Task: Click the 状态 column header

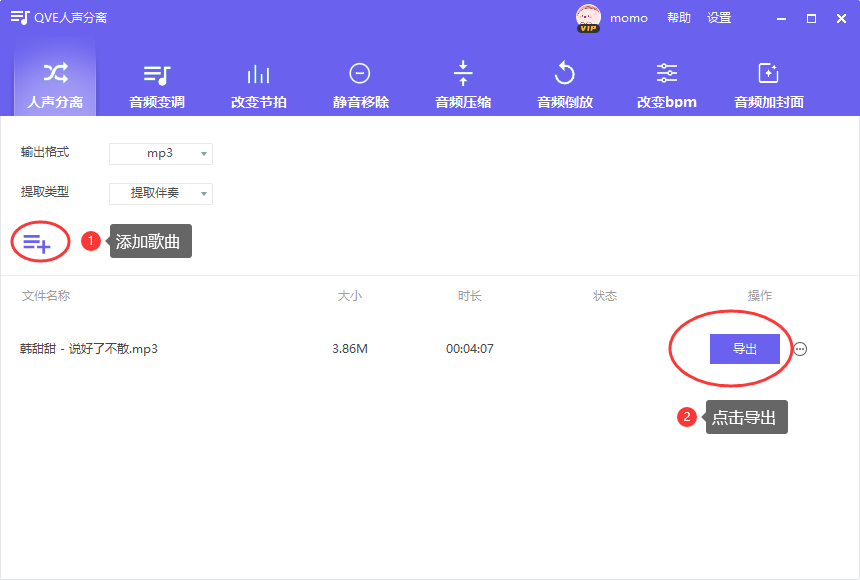Action: click(605, 296)
